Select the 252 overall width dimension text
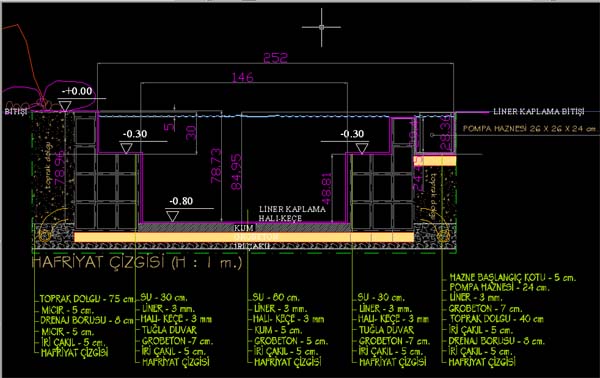 pyautogui.click(x=275, y=58)
